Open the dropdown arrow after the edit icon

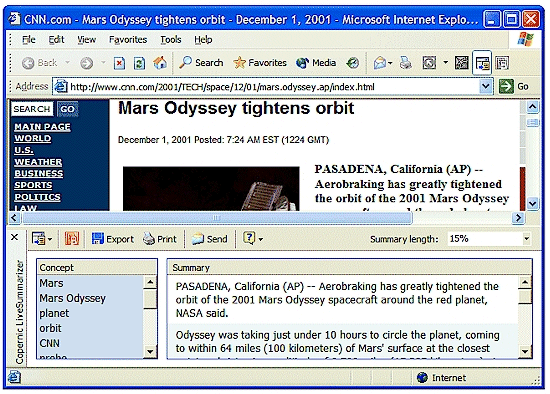tap(445, 63)
